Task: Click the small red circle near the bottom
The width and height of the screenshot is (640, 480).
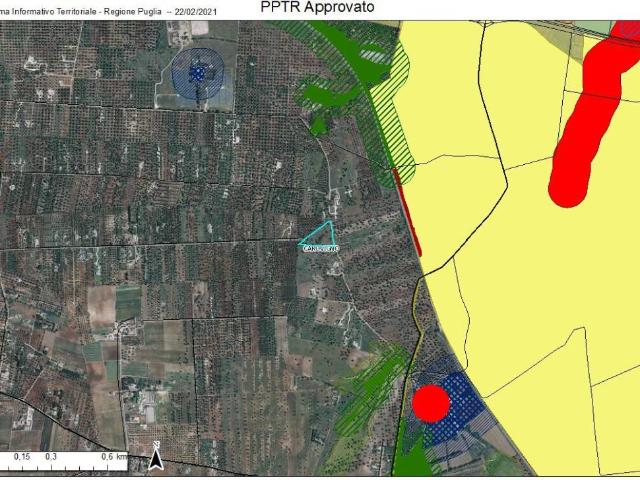Action: [x=431, y=403]
